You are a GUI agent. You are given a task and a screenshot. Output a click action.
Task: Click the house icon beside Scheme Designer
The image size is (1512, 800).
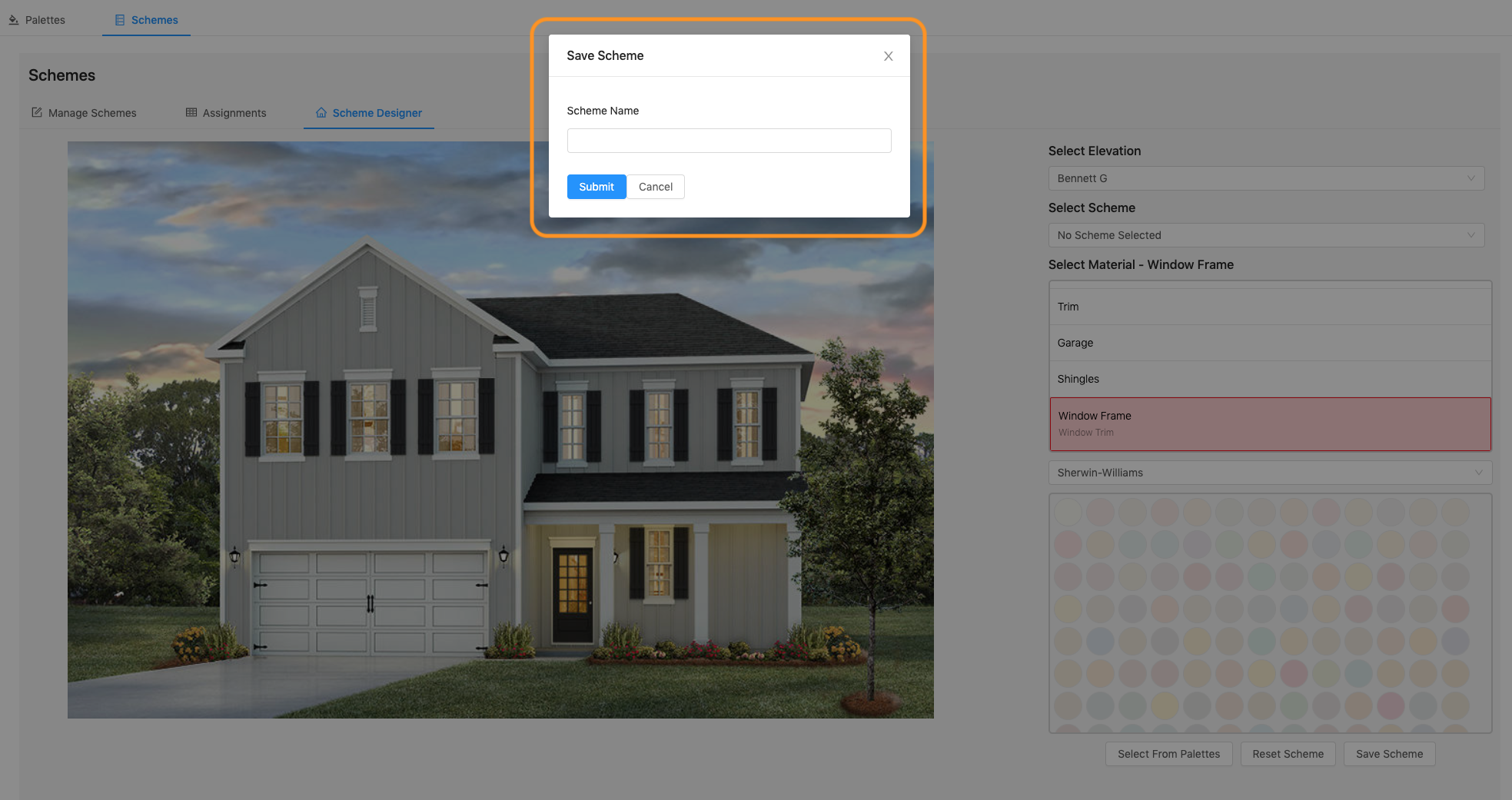tap(321, 112)
